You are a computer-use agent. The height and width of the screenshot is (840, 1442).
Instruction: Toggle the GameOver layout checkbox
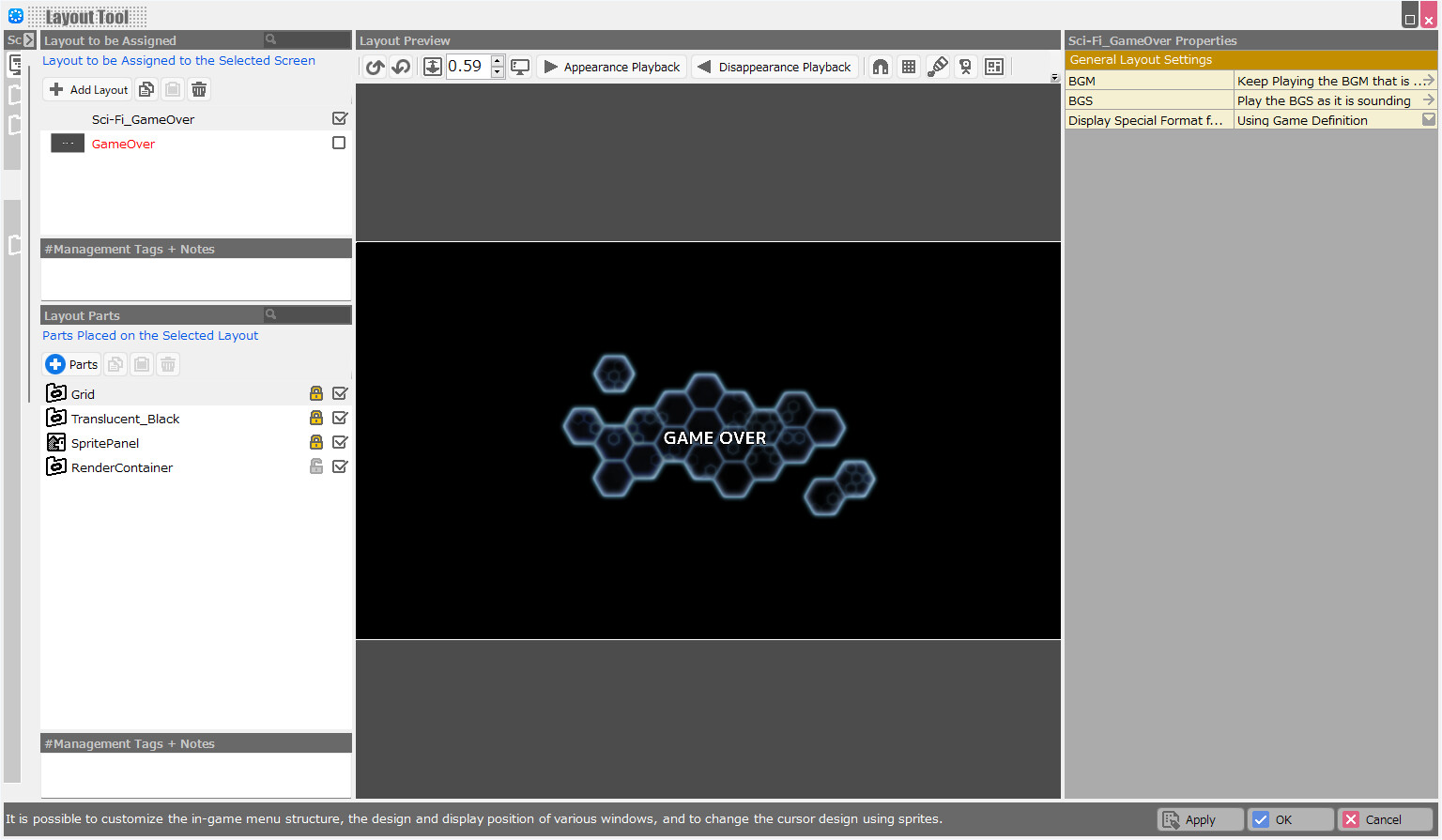click(339, 143)
